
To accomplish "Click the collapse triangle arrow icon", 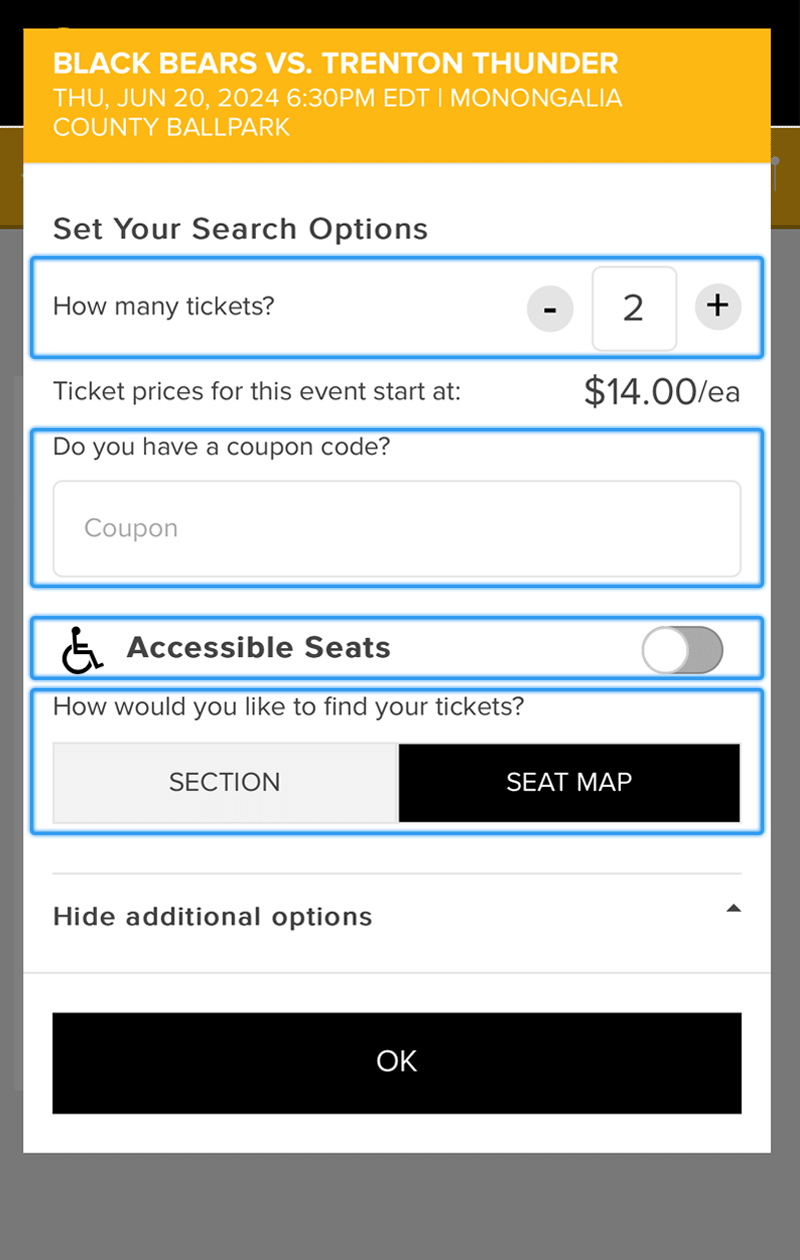I will tap(733, 909).
